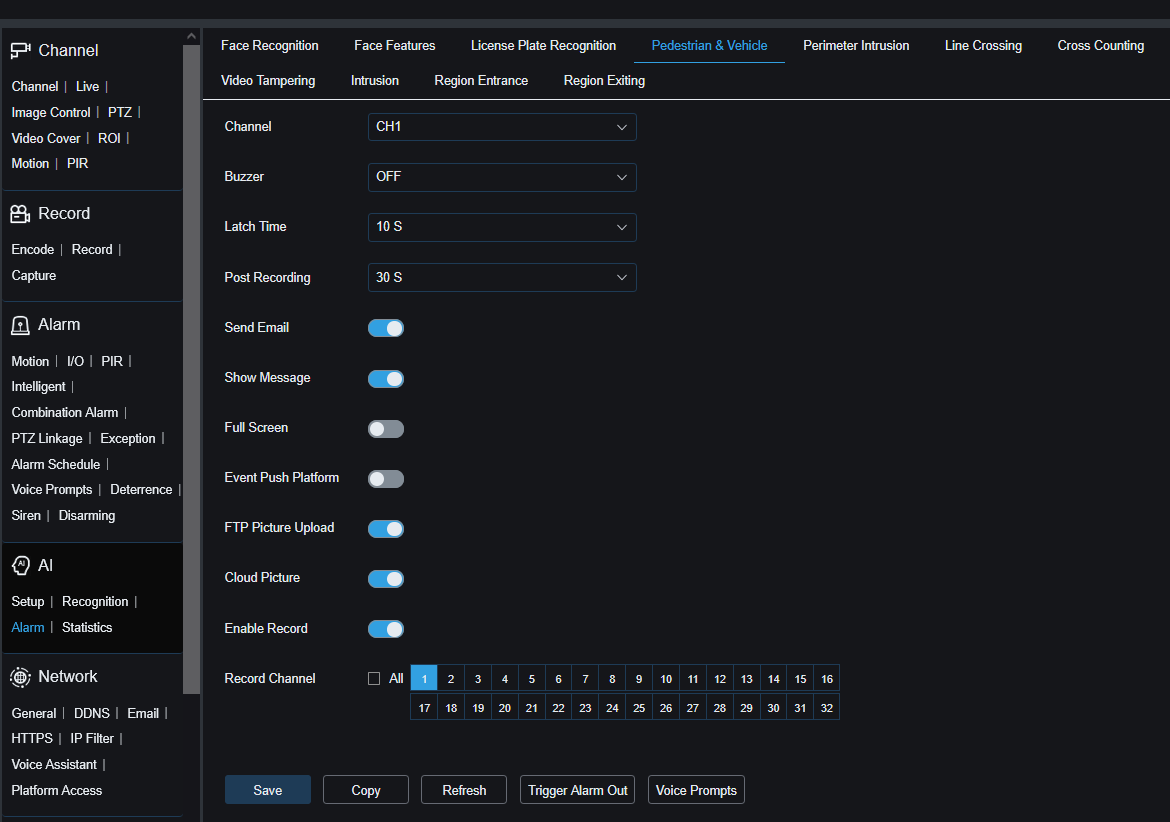
Task: Enable the Full Screen switch
Action: (x=386, y=429)
